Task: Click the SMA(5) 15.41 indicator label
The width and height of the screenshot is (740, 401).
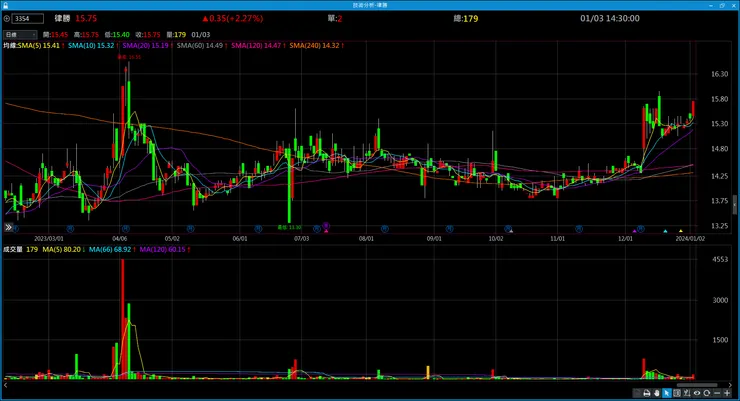Action: tap(39, 46)
